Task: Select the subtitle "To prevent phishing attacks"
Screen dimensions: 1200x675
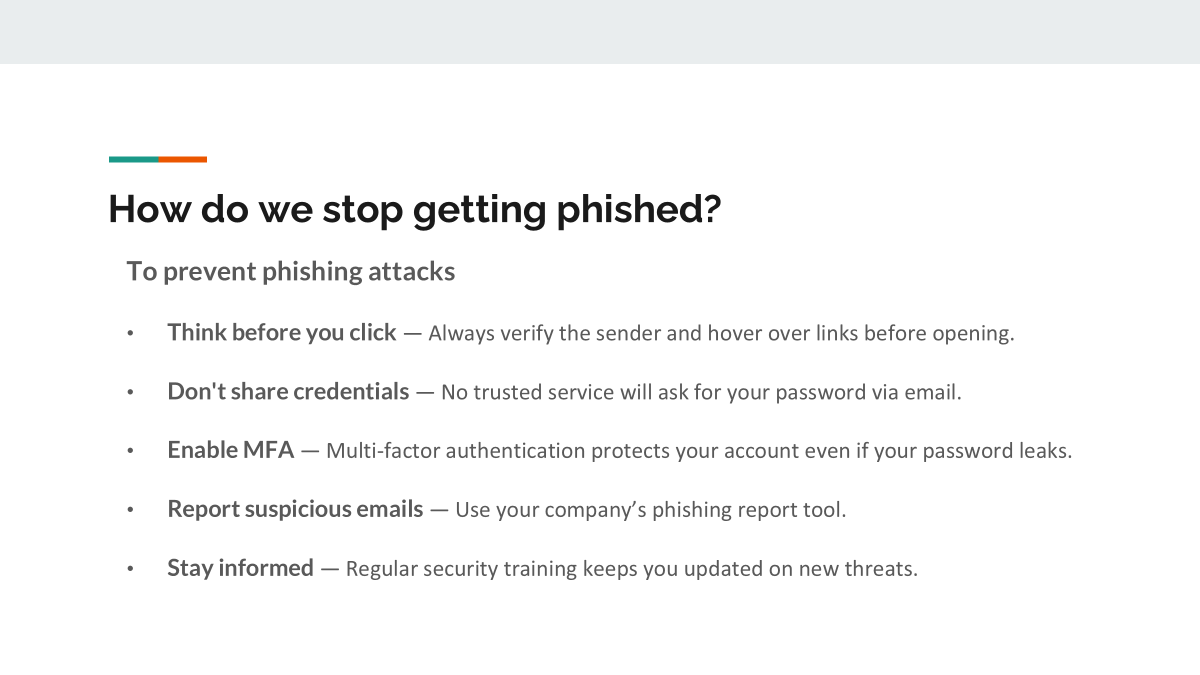Action: pyautogui.click(x=290, y=271)
